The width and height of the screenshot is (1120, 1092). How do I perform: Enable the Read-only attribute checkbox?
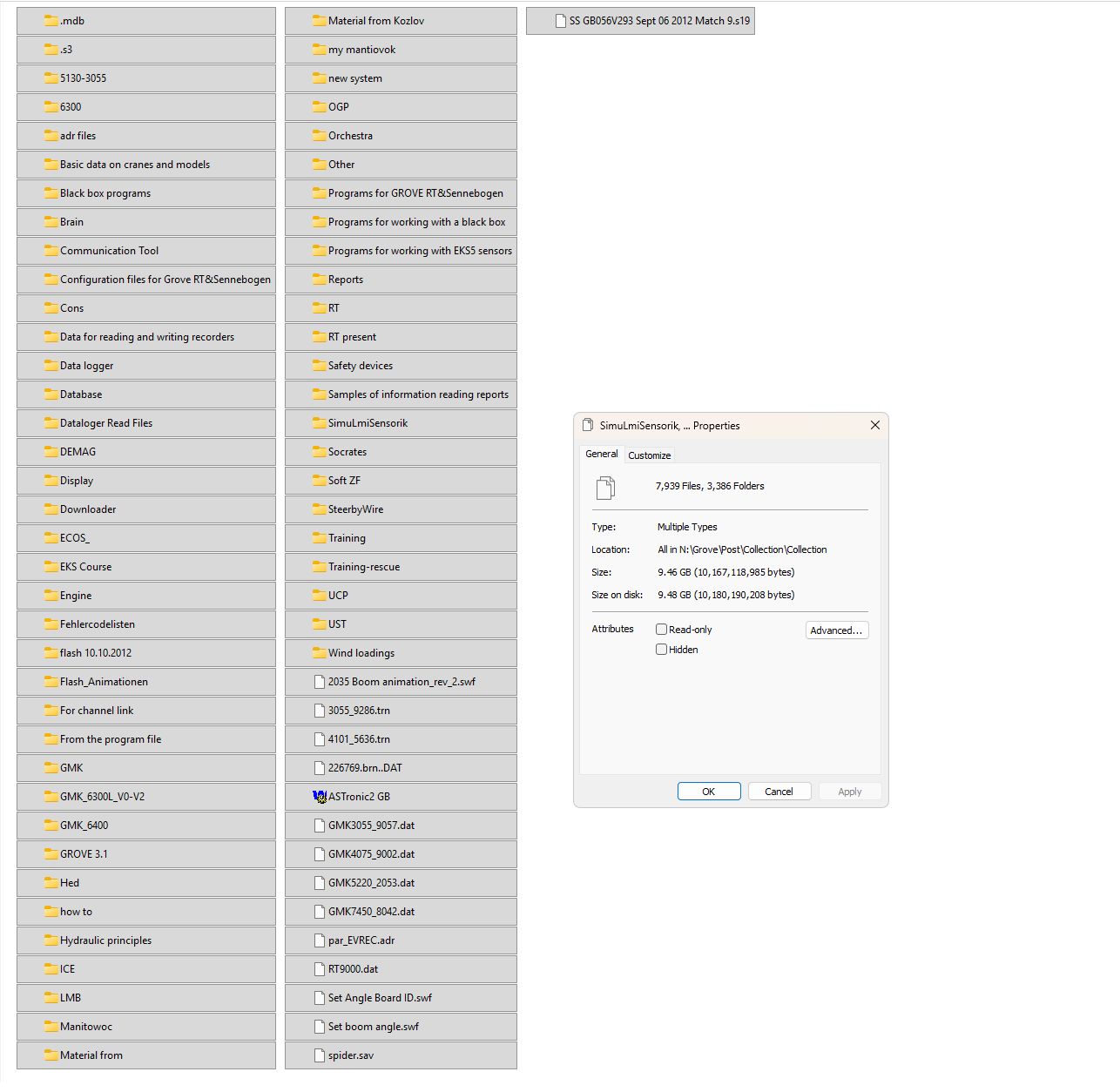click(x=662, y=629)
